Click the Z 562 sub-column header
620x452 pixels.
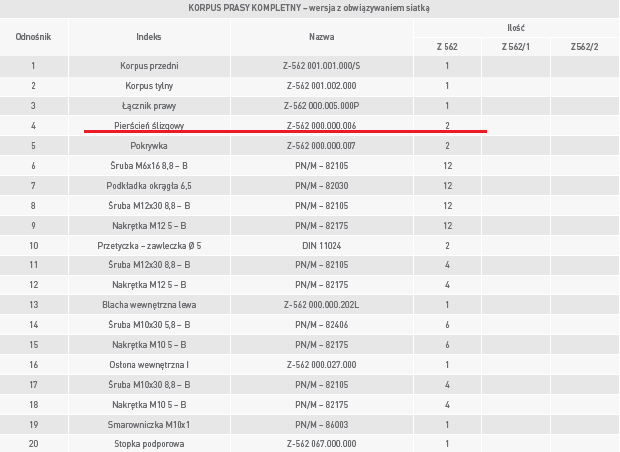pos(447,47)
